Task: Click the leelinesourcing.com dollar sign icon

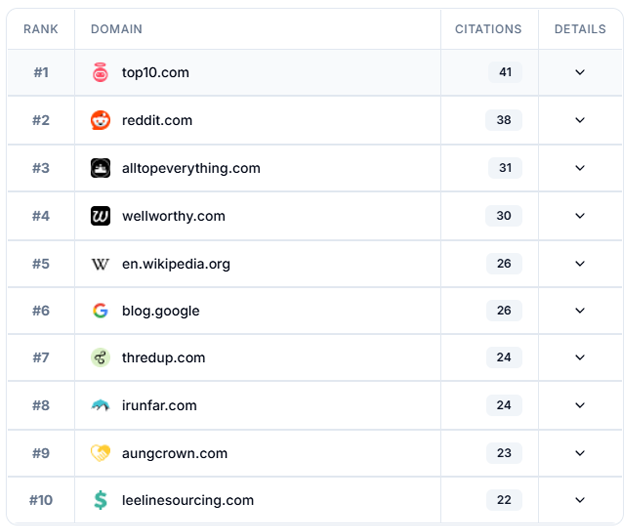Action: 100,500
